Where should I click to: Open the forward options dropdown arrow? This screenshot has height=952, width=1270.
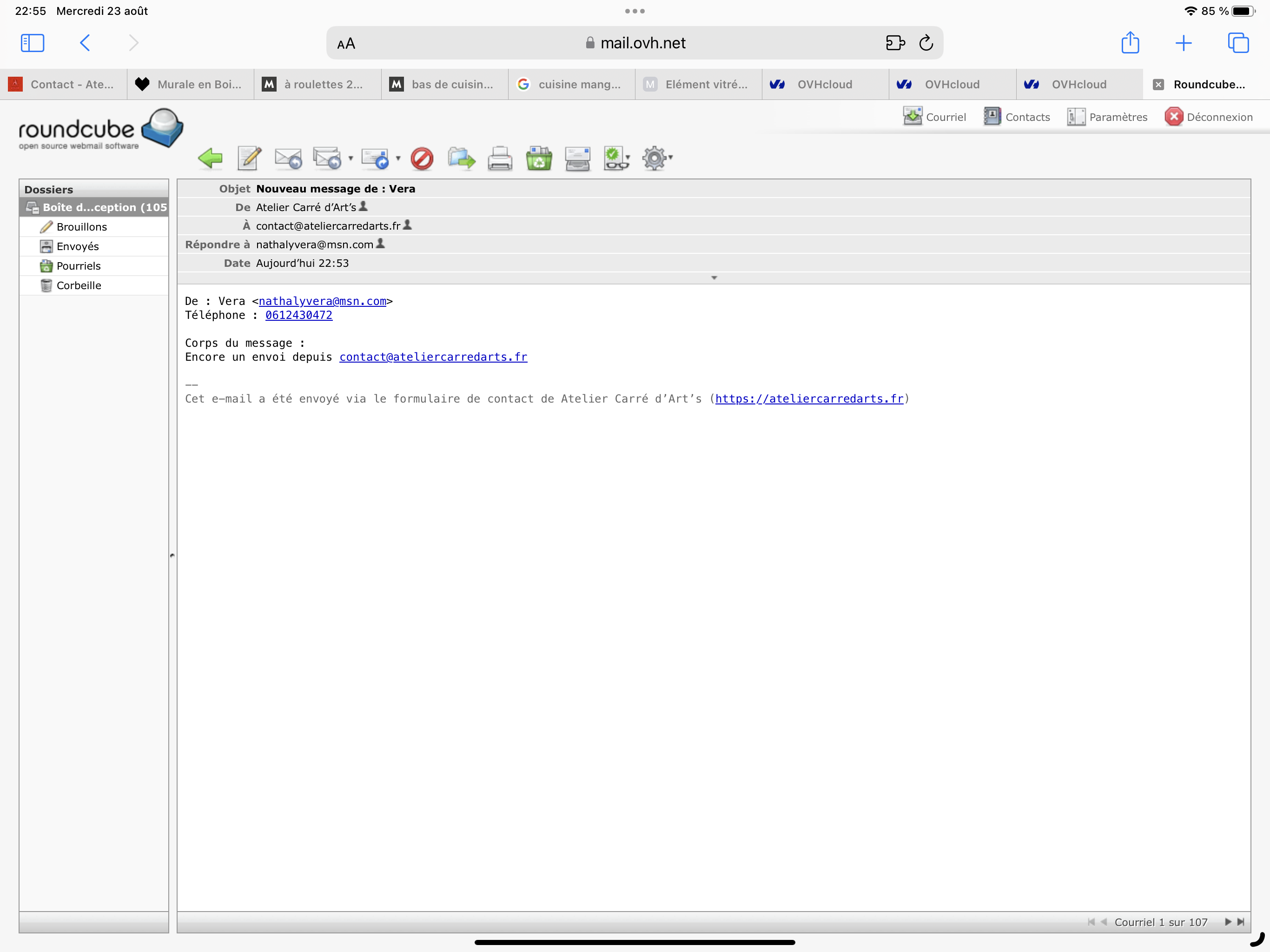pyautogui.click(x=398, y=158)
